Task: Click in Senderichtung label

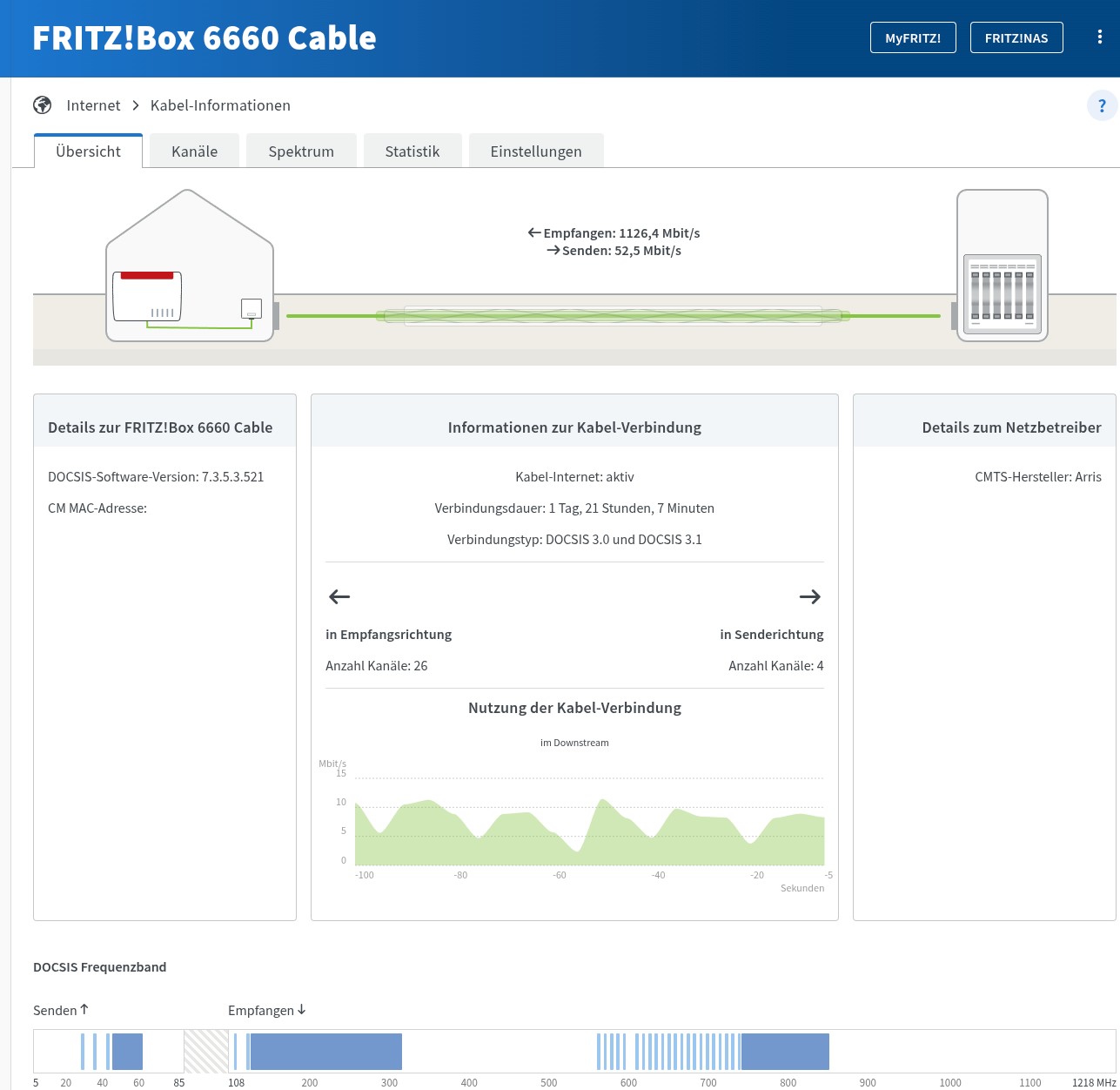Action: 772,635
